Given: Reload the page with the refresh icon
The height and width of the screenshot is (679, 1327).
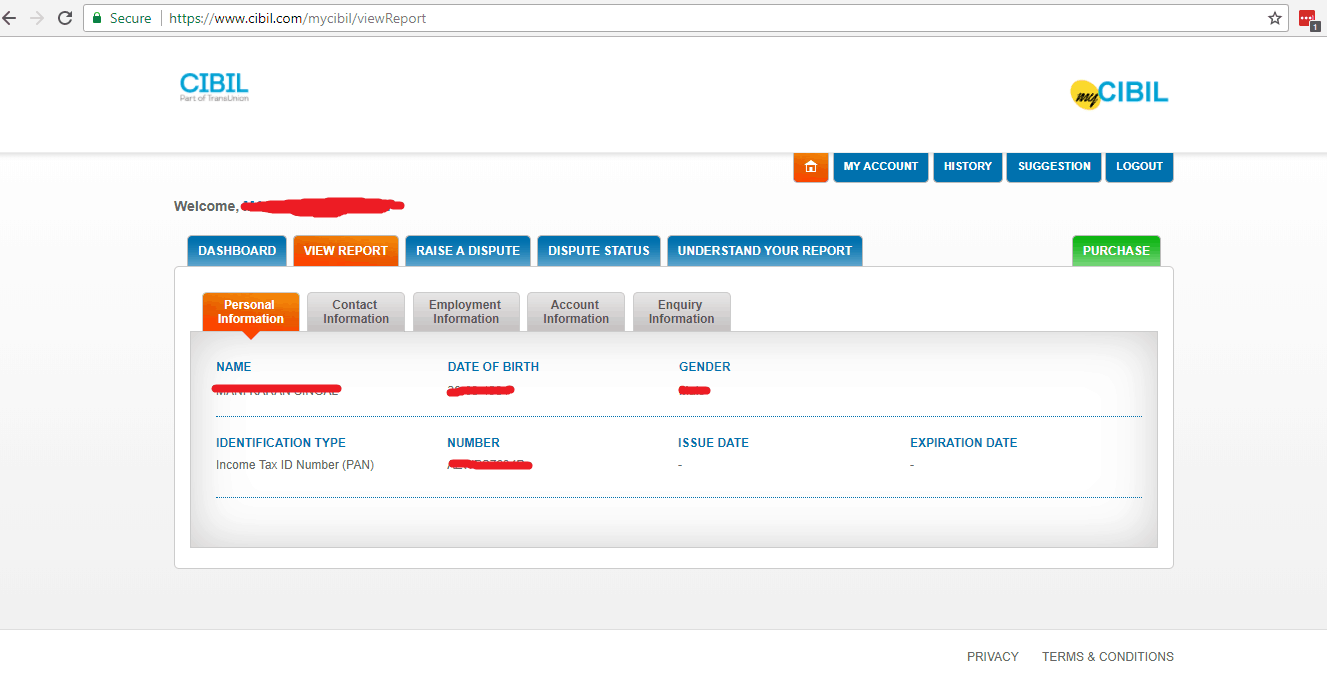Looking at the screenshot, I should [x=65, y=18].
